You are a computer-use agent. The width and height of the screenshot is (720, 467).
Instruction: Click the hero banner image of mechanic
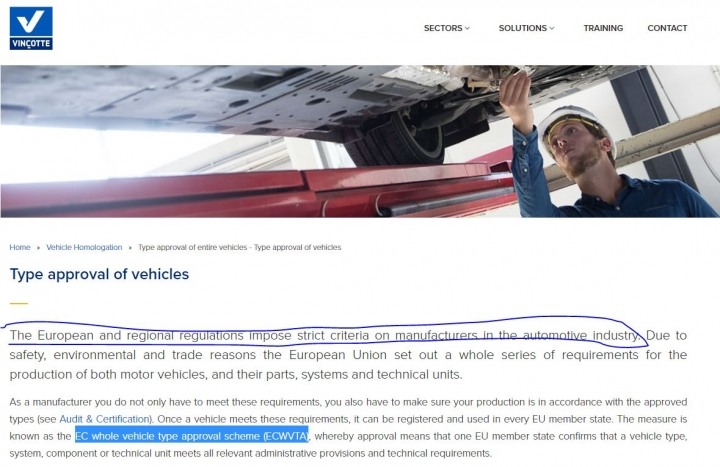tap(360, 141)
